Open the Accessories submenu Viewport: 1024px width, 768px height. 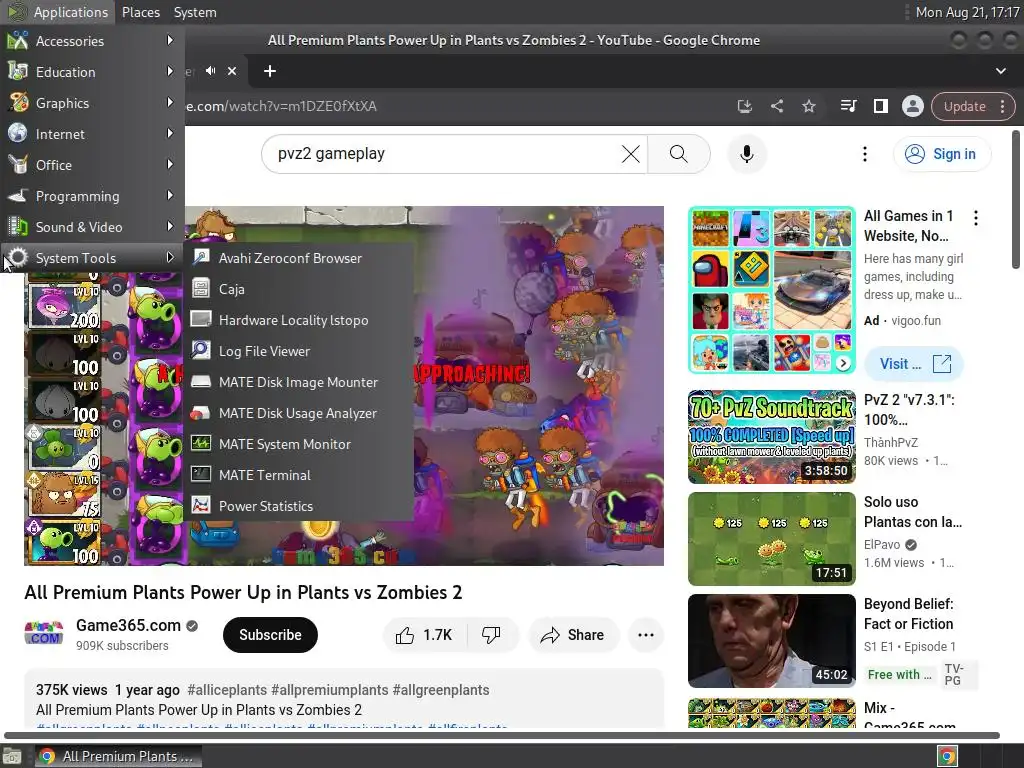click(91, 41)
